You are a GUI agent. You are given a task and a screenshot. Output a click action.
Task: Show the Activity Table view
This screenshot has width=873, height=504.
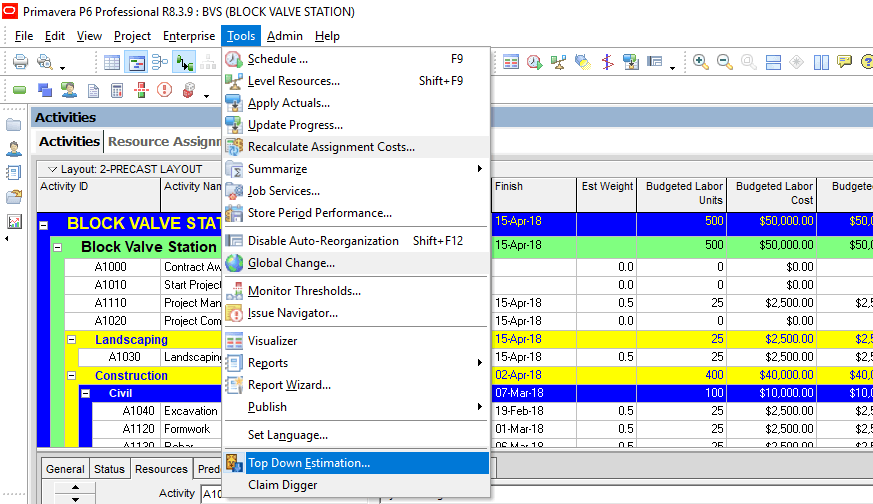[112, 62]
